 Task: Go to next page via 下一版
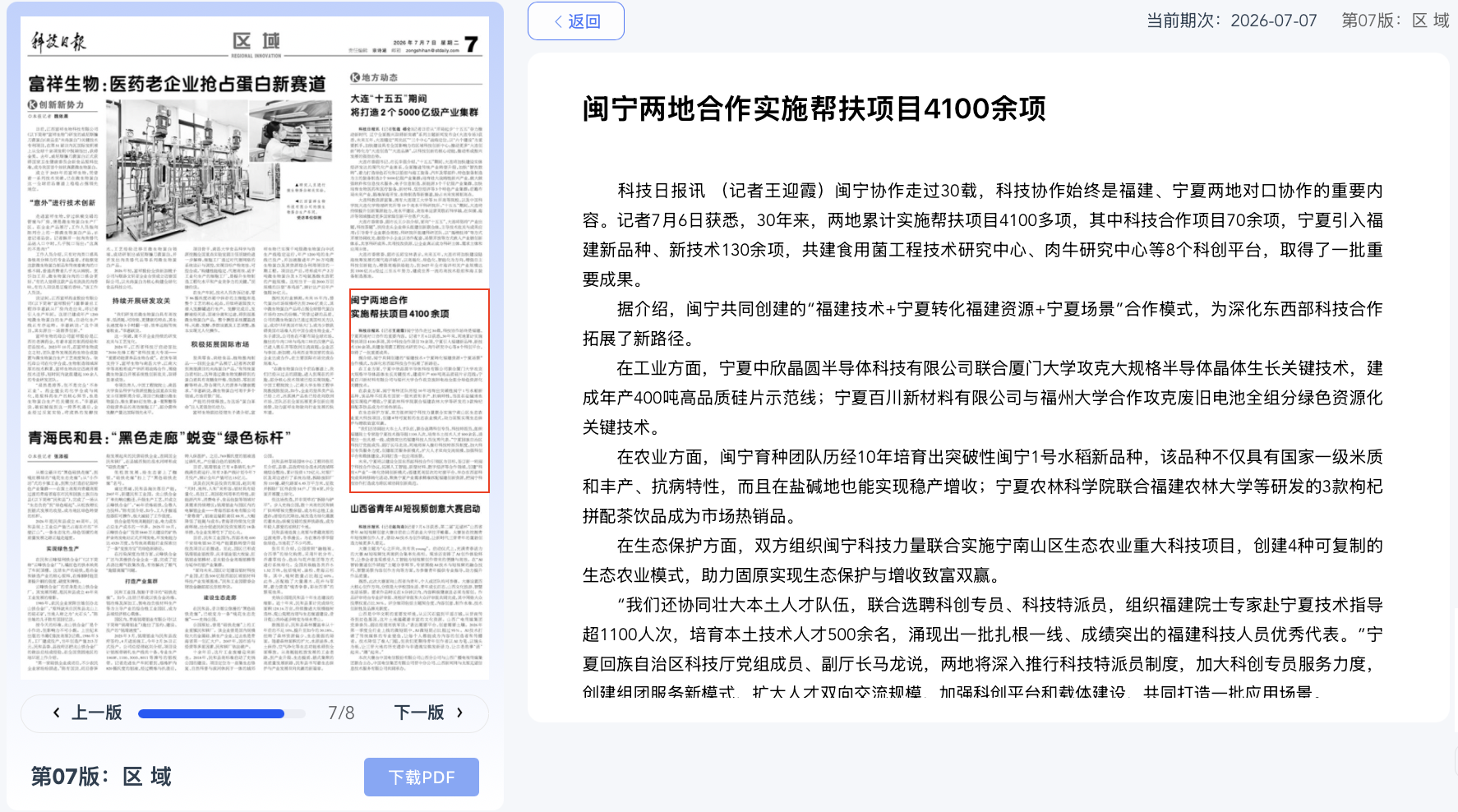tap(429, 713)
